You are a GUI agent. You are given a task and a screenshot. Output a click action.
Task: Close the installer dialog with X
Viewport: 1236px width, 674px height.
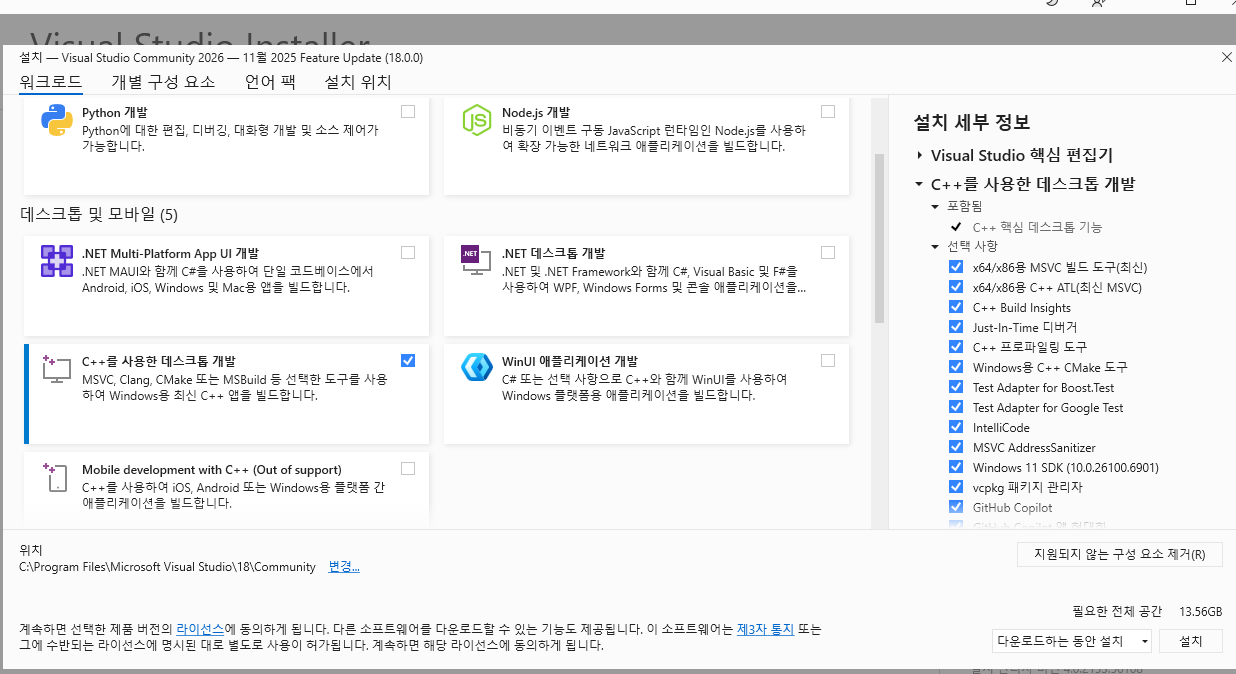pos(1227,57)
